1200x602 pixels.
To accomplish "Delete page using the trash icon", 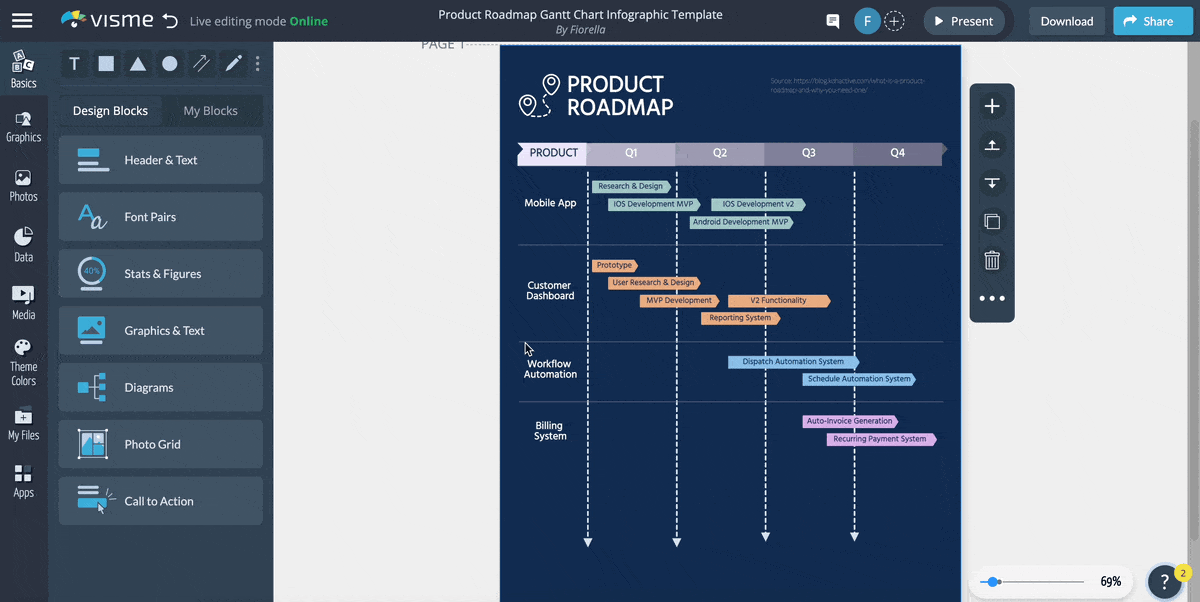I will [992, 260].
